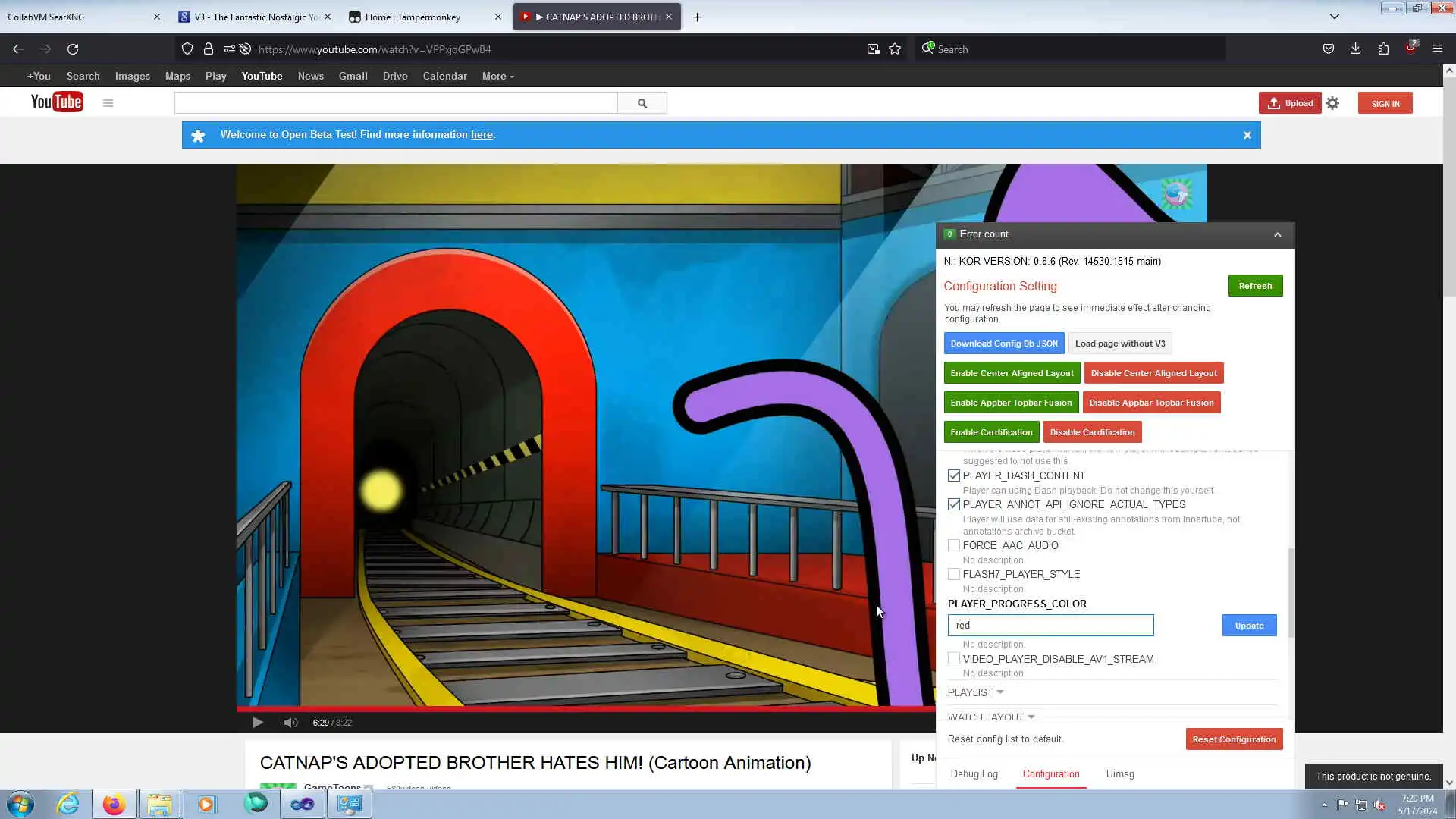Mute the video with the speaker icon

point(290,723)
